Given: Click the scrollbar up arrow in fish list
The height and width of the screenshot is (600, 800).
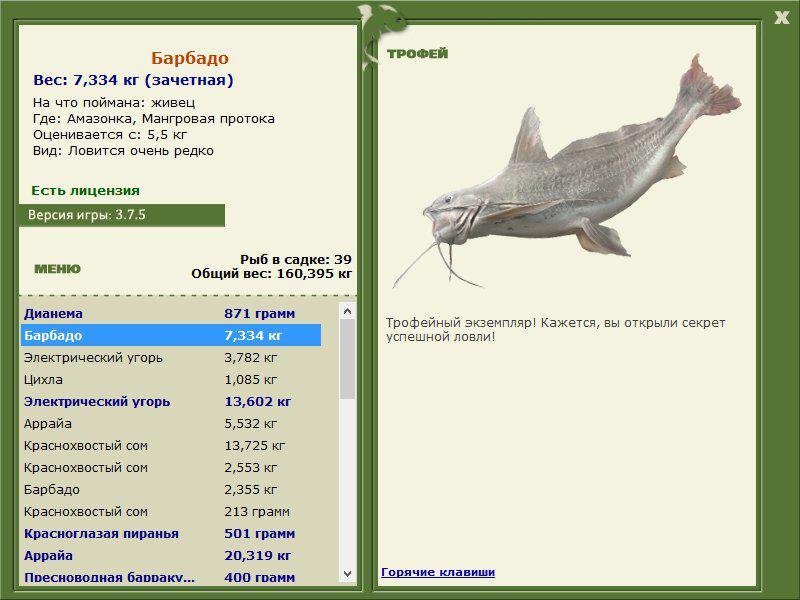Looking at the screenshot, I should 347,311.
